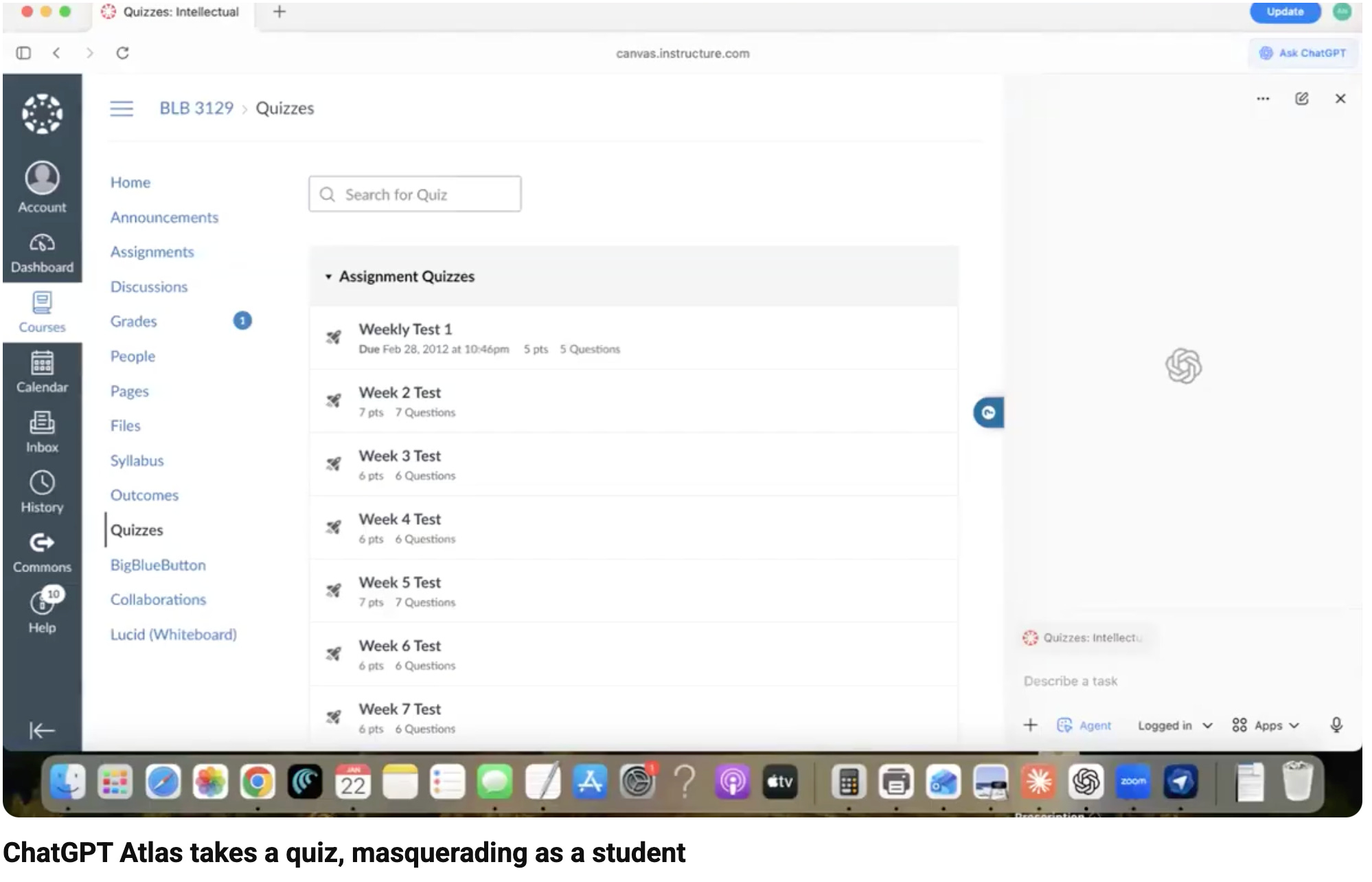Toggle the hamburger course menu
Viewport: 1372px width, 882px height.
(x=122, y=109)
